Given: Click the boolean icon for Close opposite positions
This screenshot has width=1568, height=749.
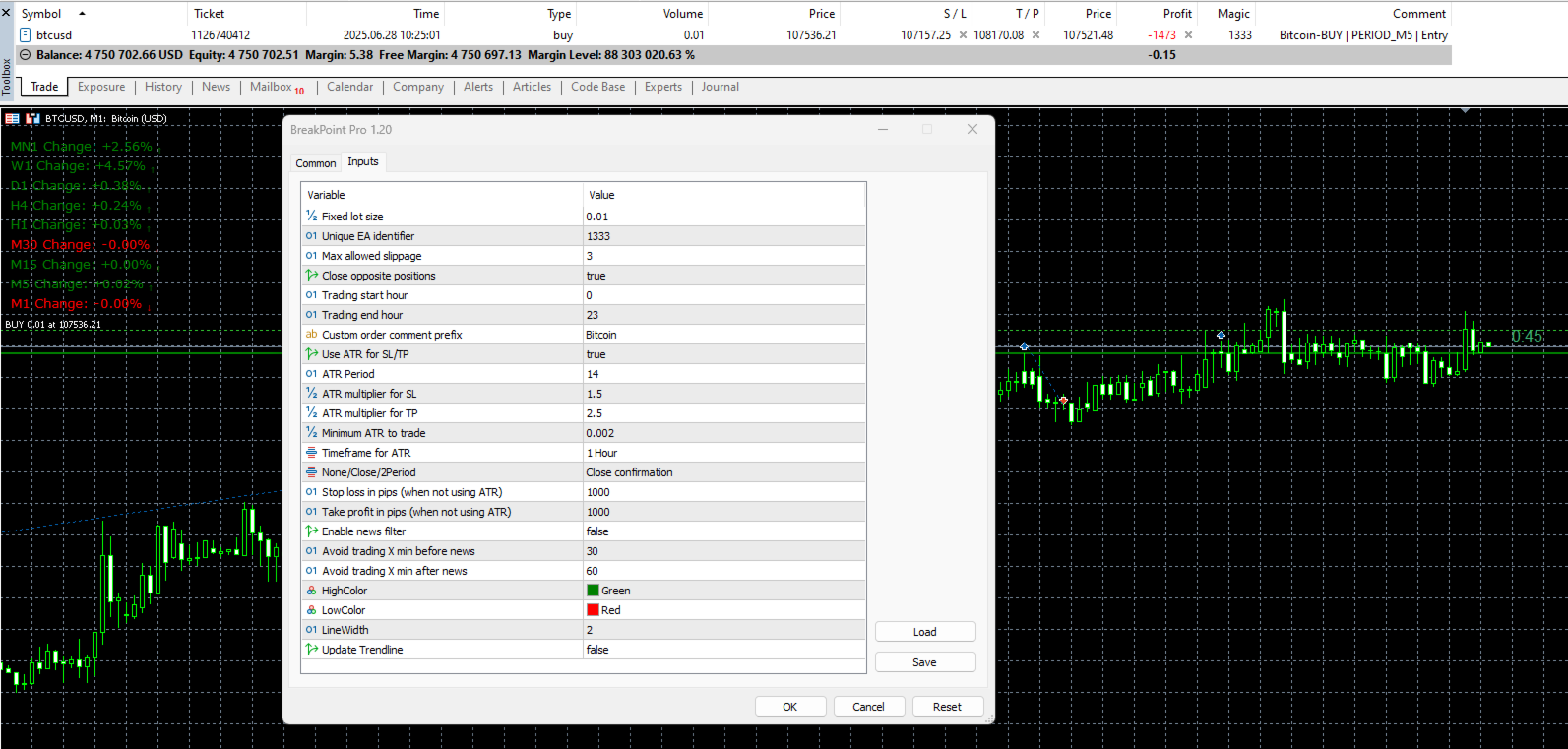Looking at the screenshot, I should [311, 276].
